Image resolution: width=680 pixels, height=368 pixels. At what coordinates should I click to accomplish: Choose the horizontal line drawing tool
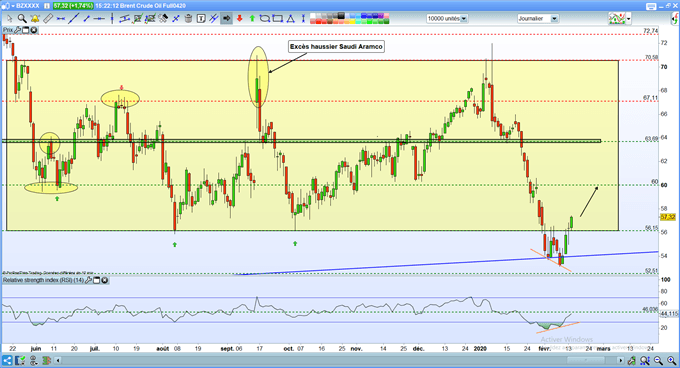(x=60, y=19)
